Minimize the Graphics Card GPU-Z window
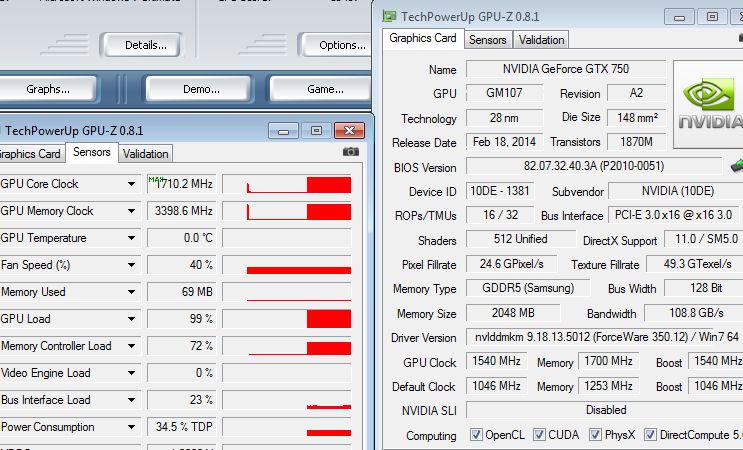Viewport: 743px width, 450px height. click(x=680, y=16)
